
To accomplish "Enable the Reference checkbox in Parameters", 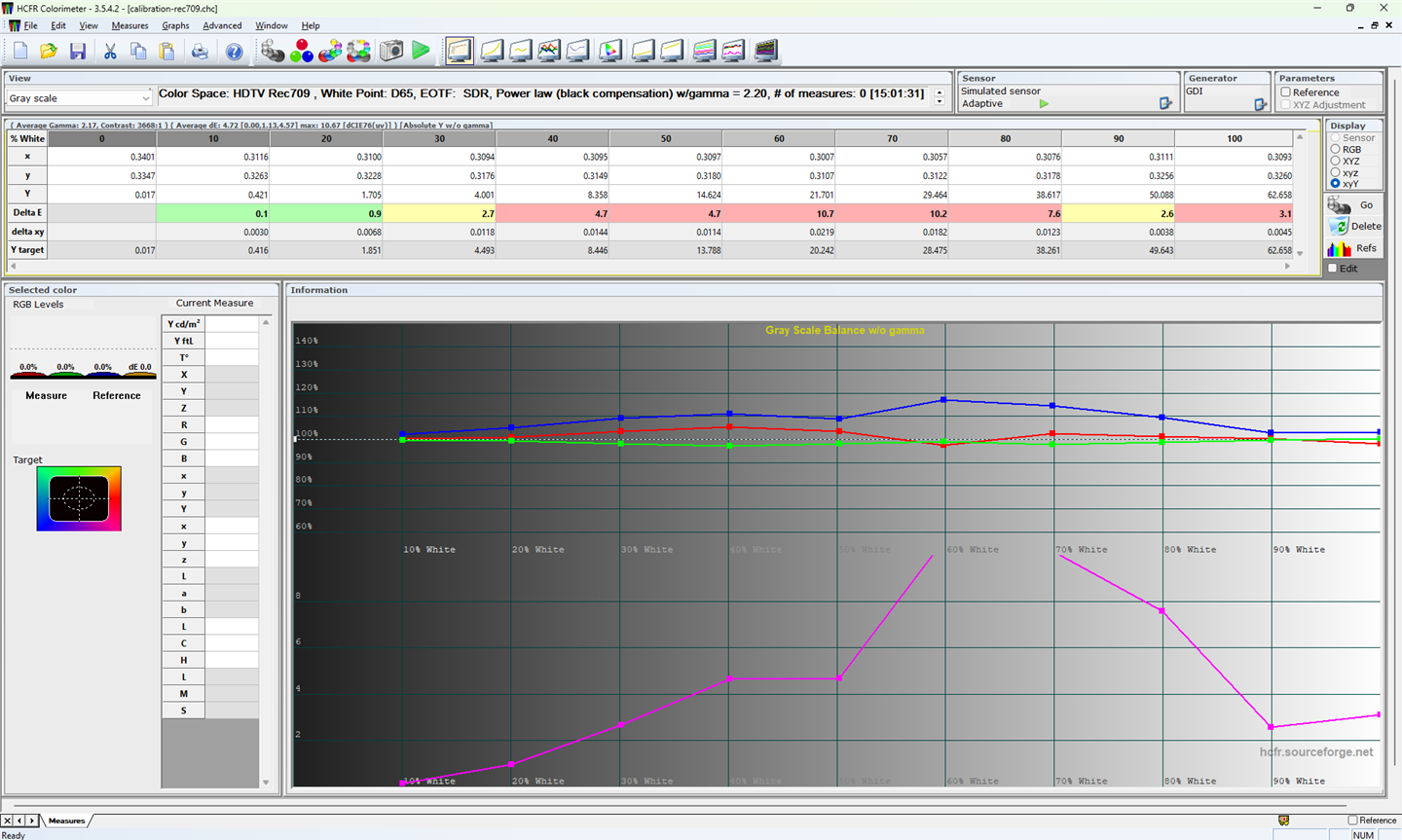I will [x=1286, y=92].
